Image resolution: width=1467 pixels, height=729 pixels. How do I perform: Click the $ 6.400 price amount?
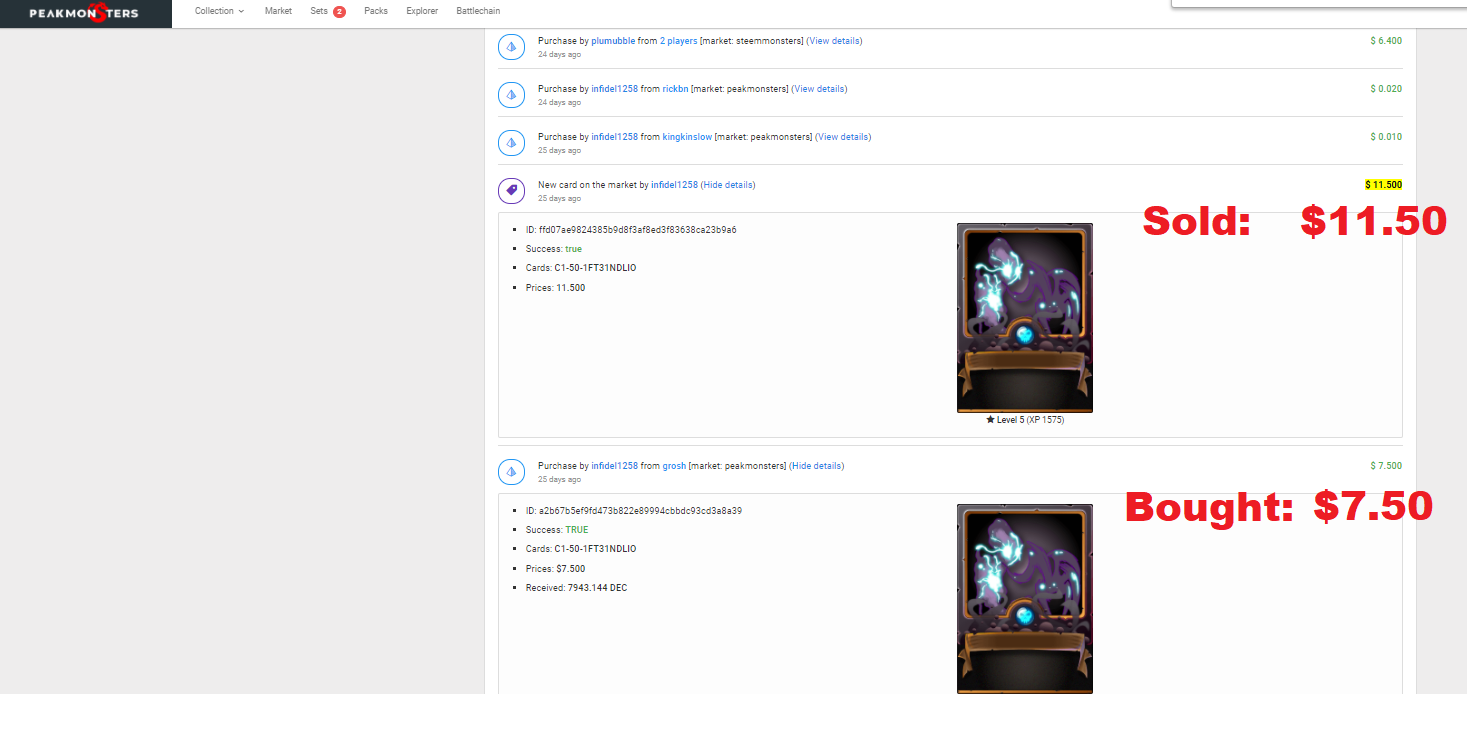pyautogui.click(x=1386, y=41)
